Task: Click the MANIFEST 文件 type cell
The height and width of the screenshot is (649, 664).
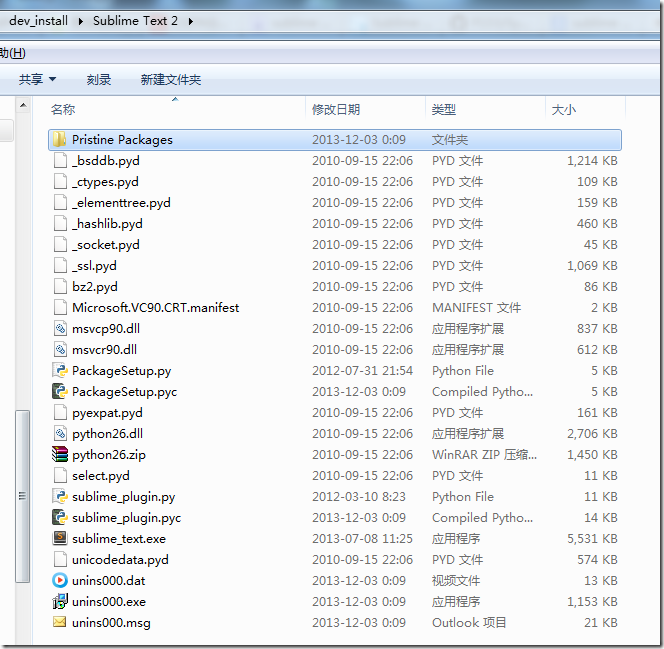Action: 476,308
